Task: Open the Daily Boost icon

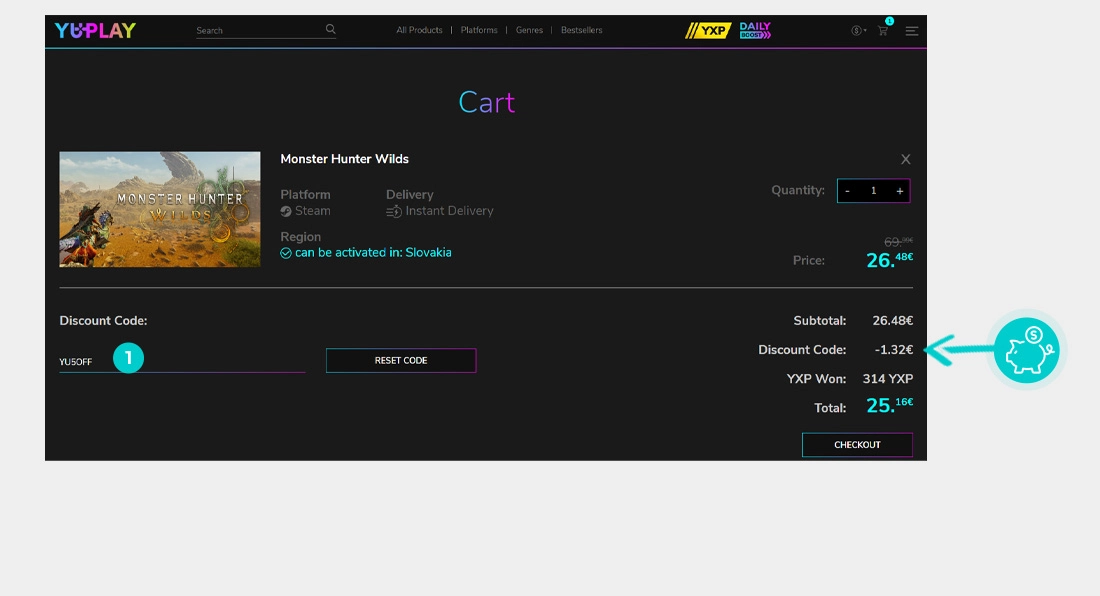Action: pos(755,31)
